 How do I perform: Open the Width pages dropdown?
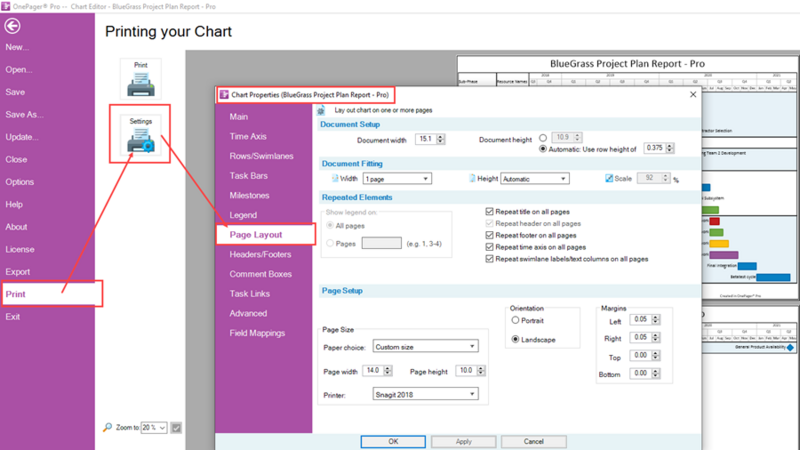click(397, 179)
